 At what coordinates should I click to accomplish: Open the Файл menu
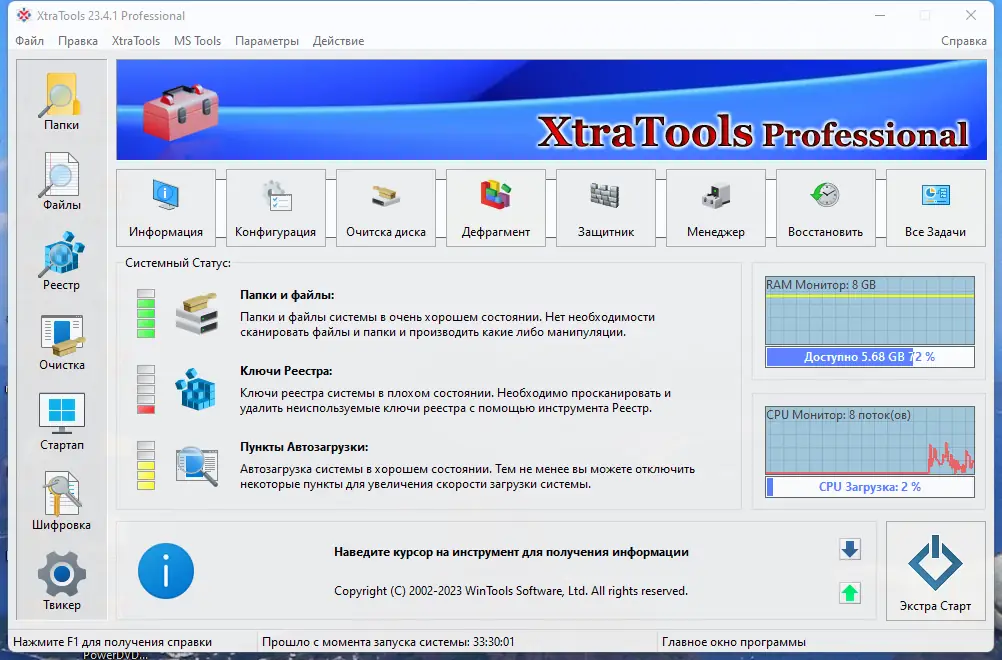[x=29, y=41]
